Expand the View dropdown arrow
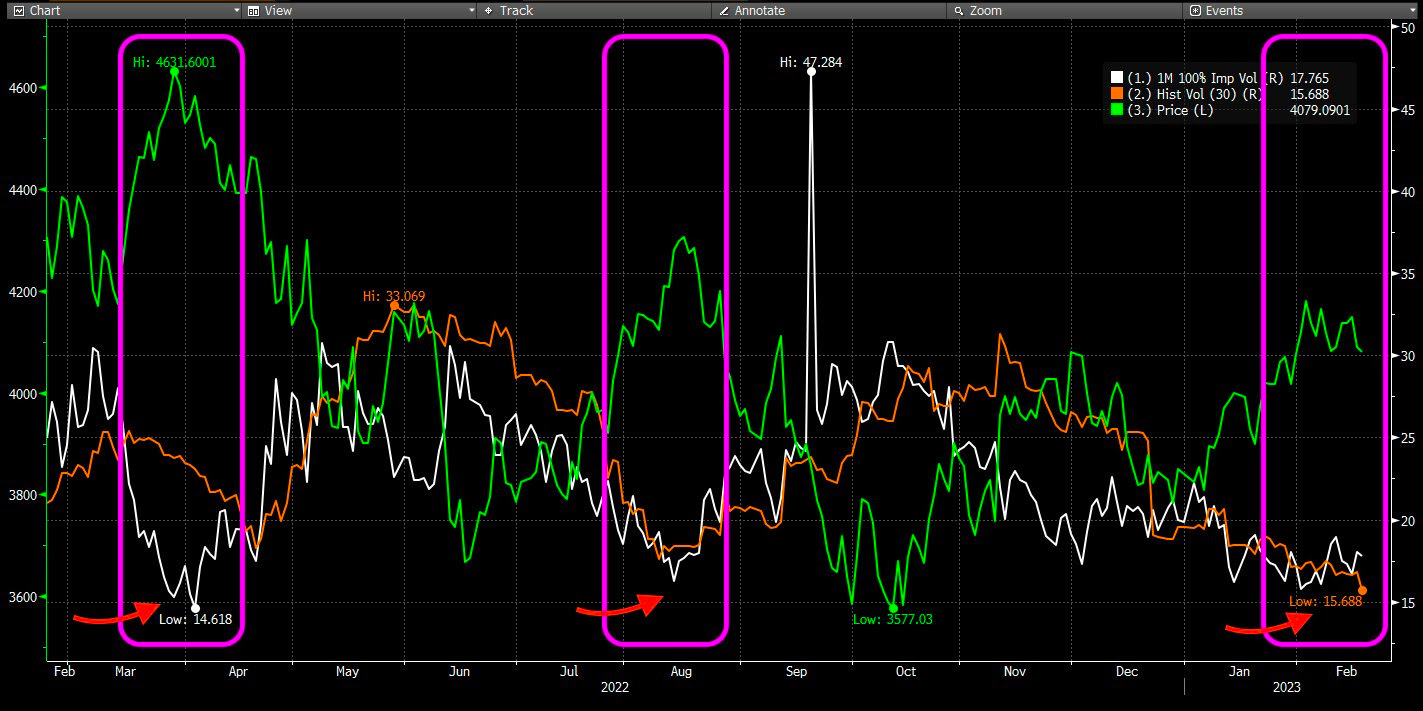The width and height of the screenshot is (1423, 711). [x=471, y=10]
